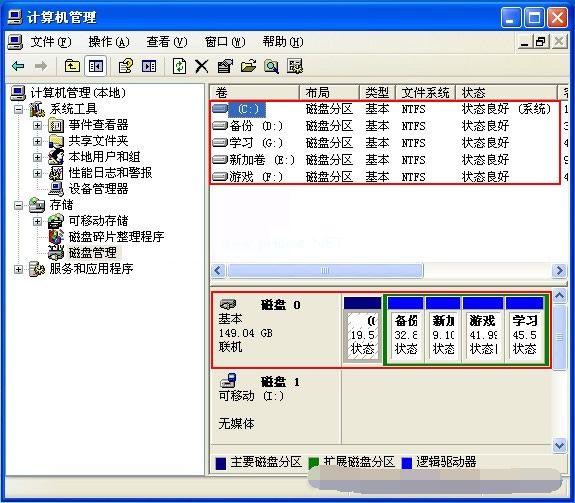The image size is (575, 503).
Task: Click the Open folder toolbar icon
Action: [248, 66]
